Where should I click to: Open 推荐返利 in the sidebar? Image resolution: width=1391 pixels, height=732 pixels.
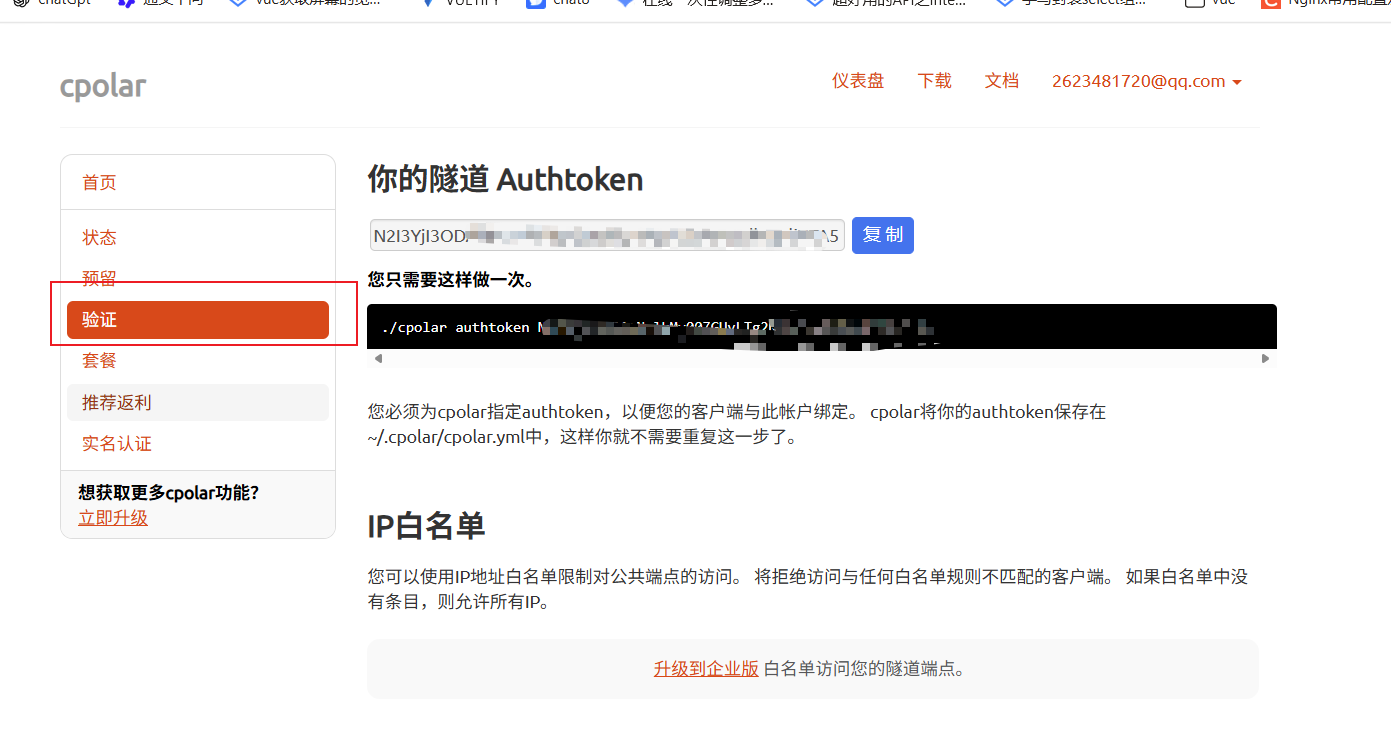(198, 402)
